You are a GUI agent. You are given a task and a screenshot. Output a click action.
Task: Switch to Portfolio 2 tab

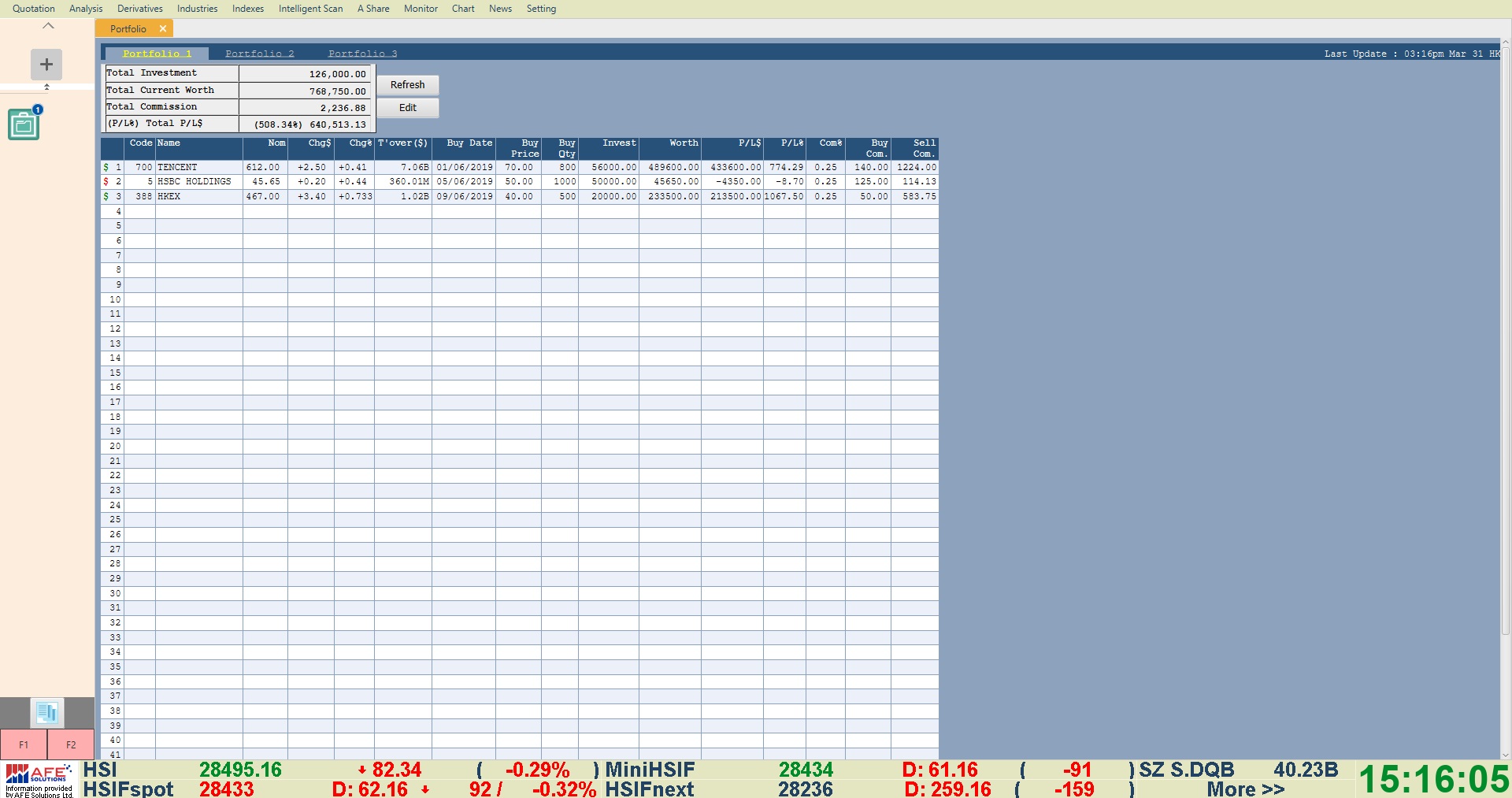pyautogui.click(x=260, y=54)
